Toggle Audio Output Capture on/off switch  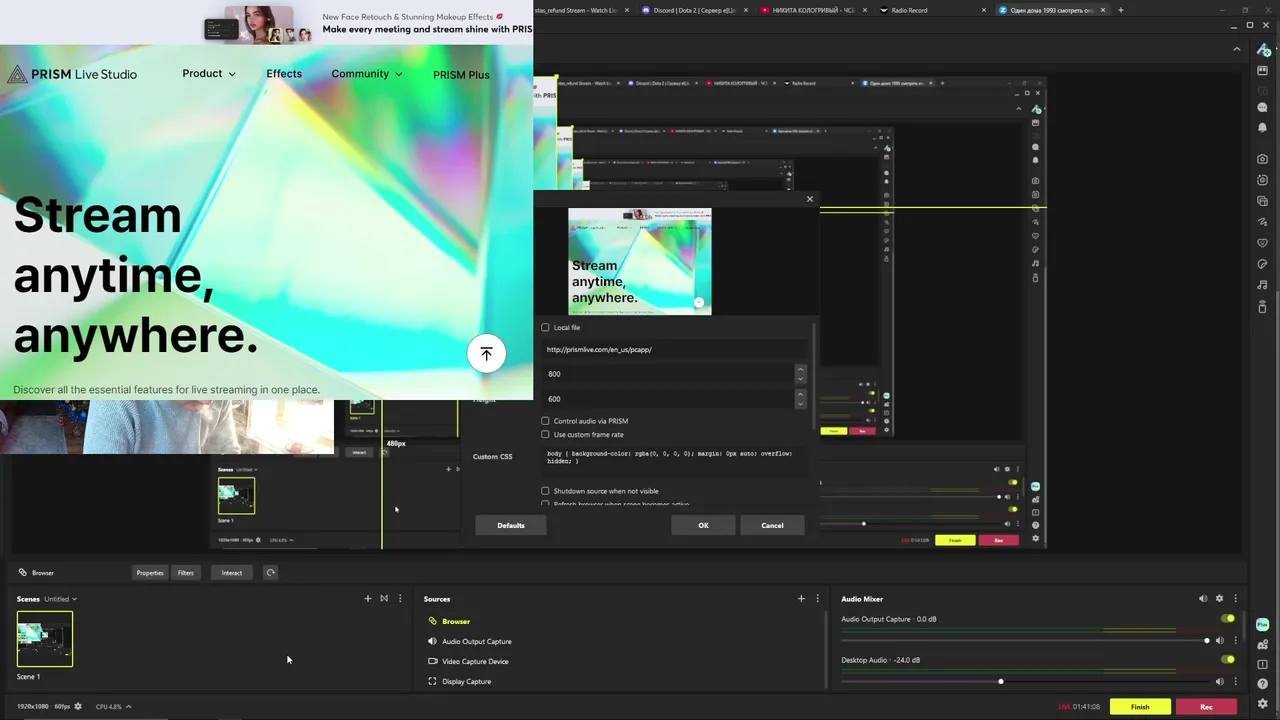[x=1227, y=619]
